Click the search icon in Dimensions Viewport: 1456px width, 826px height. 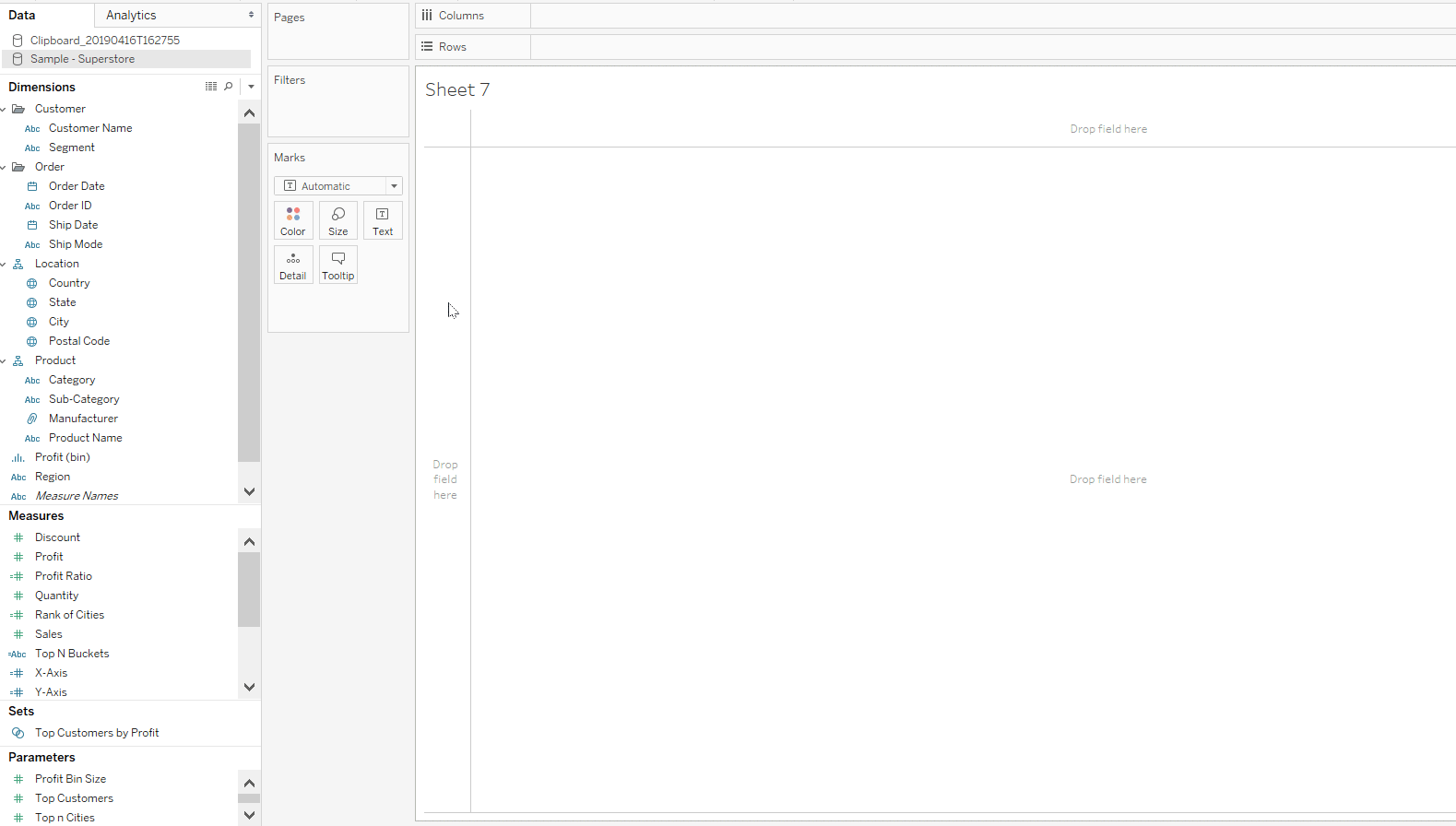[x=229, y=87]
